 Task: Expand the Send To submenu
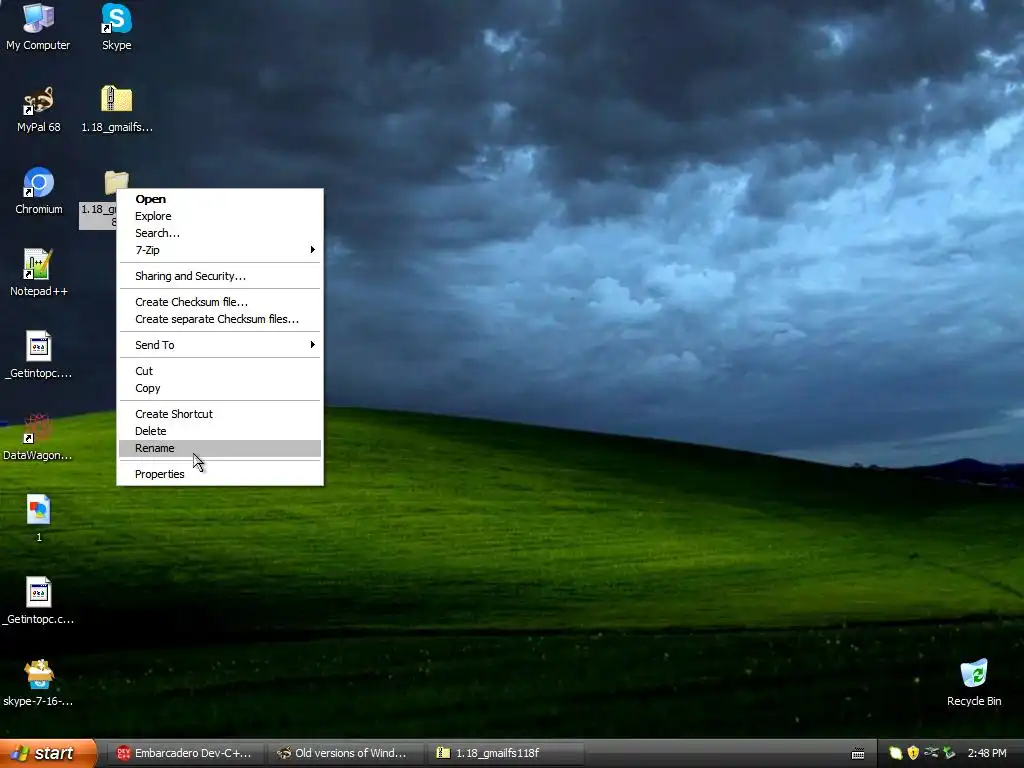click(x=219, y=345)
